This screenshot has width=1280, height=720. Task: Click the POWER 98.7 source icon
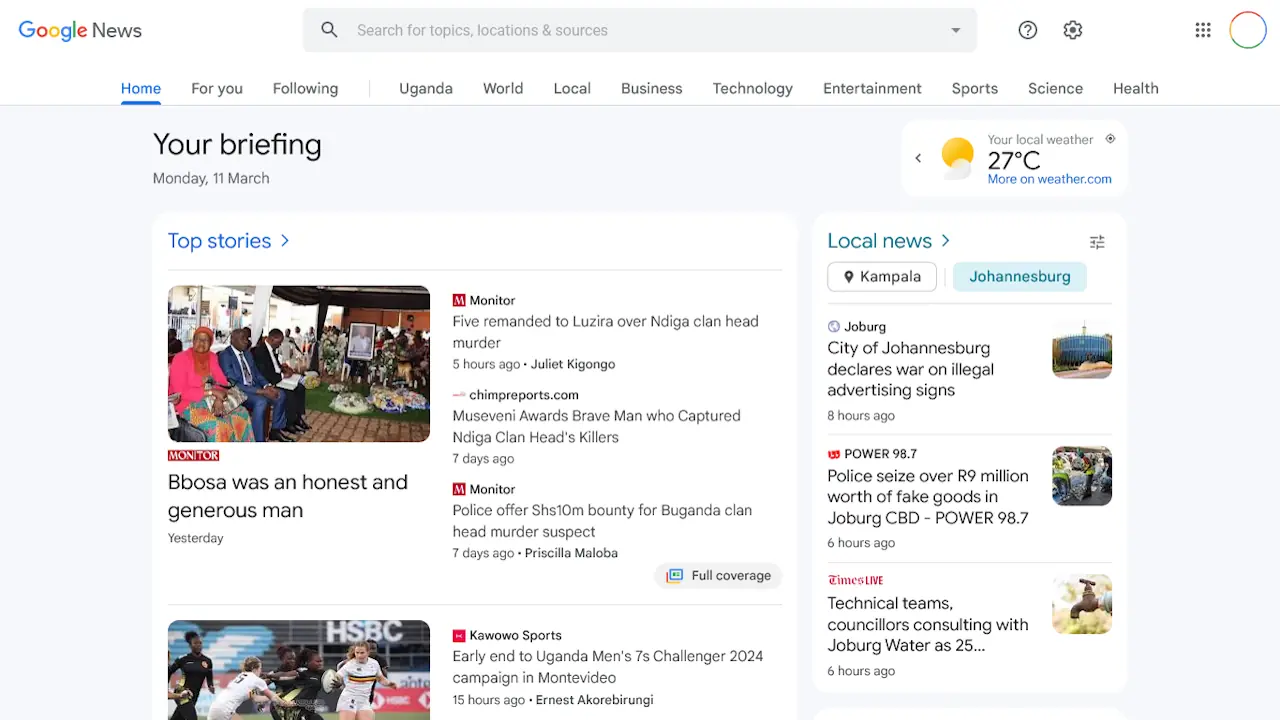pos(834,454)
